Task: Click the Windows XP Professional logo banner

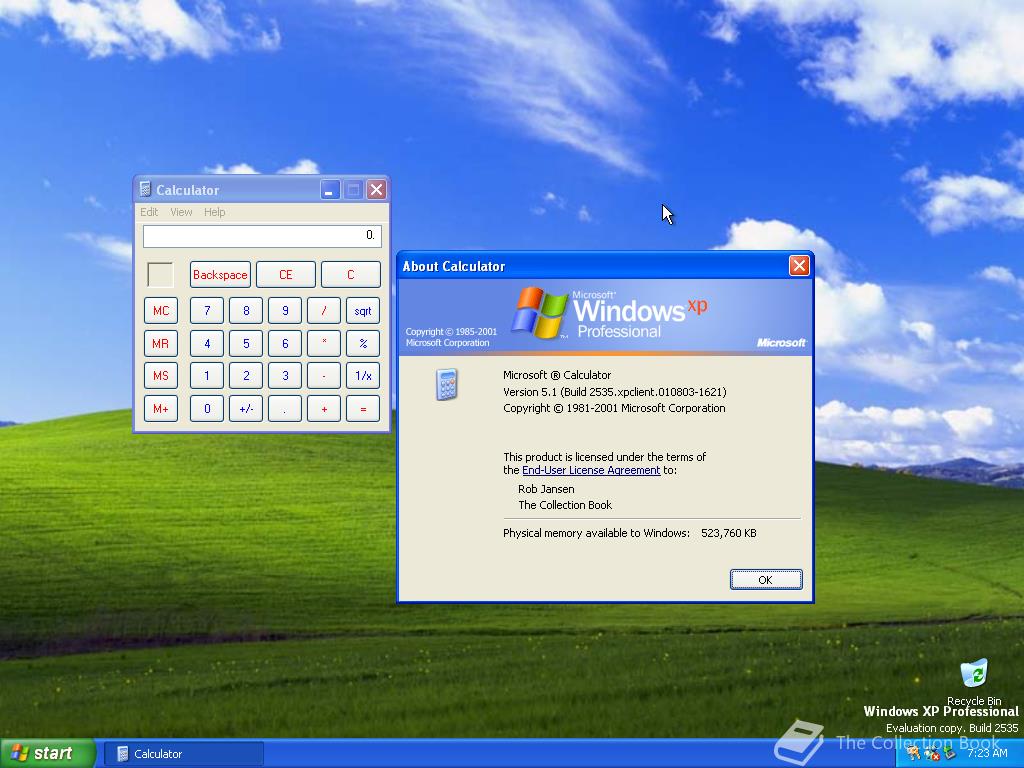Action: 605,317
